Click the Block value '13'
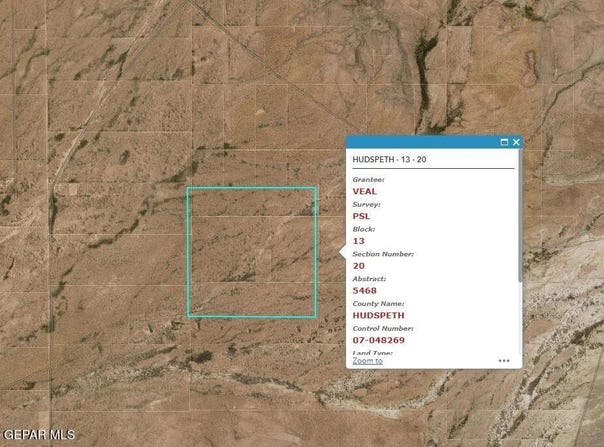Image resolution: width=604 pixels, height=447 pixels. (358, 241)
